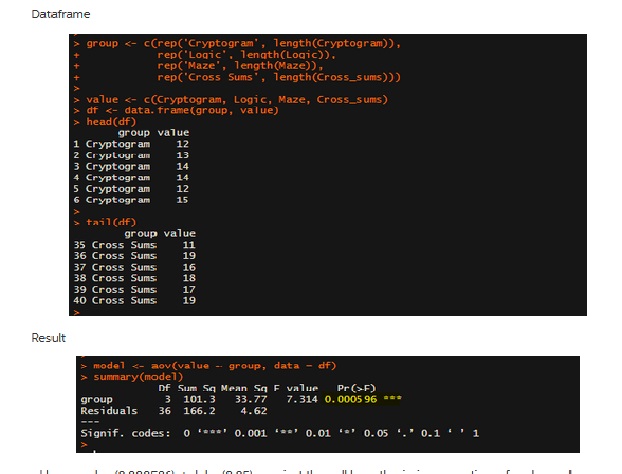Click the F value 7.314

click(x=302, y=399)
